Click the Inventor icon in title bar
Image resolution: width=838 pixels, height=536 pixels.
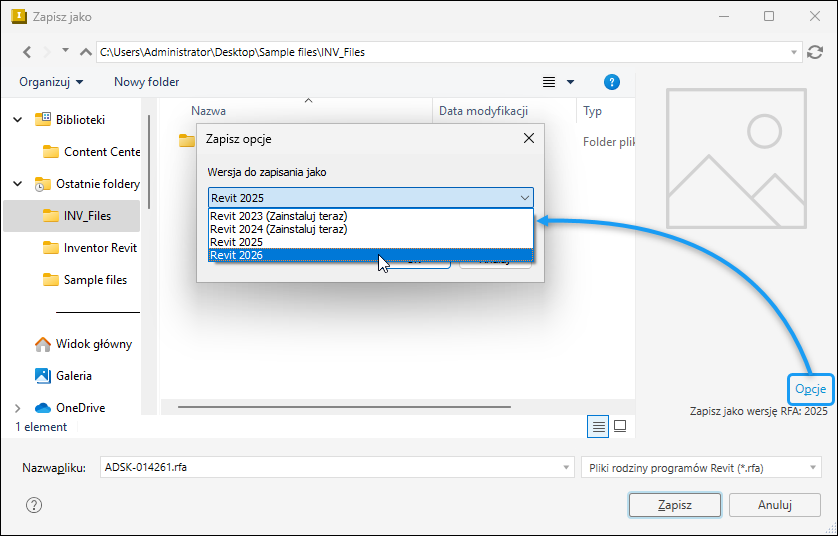coord(18,17)
